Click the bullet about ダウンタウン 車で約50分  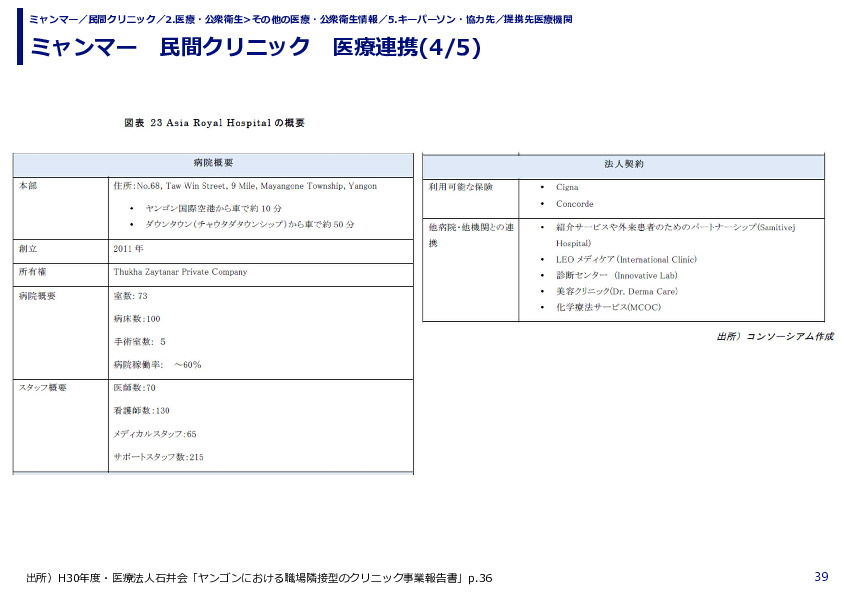(249, 224)
